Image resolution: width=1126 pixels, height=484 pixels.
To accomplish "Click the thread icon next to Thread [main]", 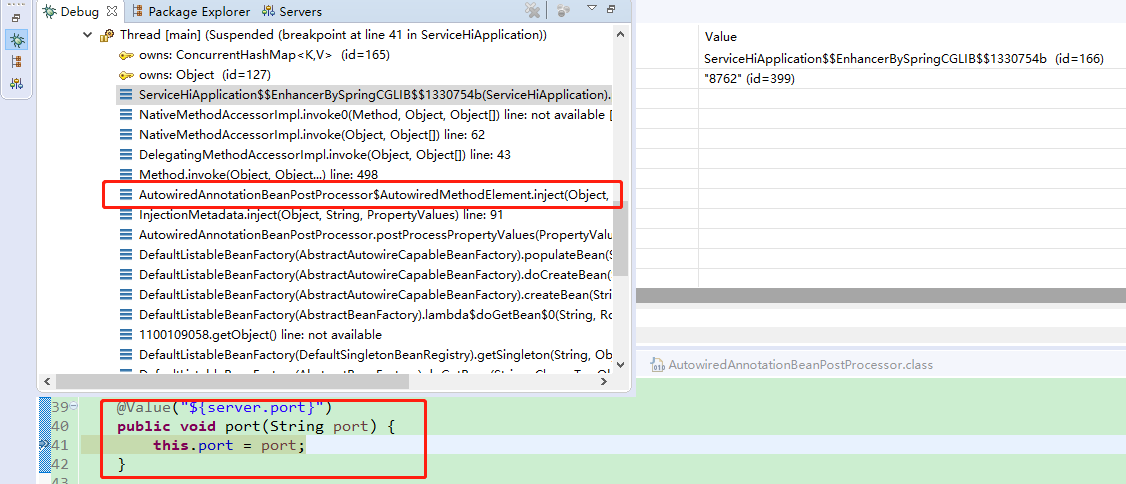I will 107,34.
